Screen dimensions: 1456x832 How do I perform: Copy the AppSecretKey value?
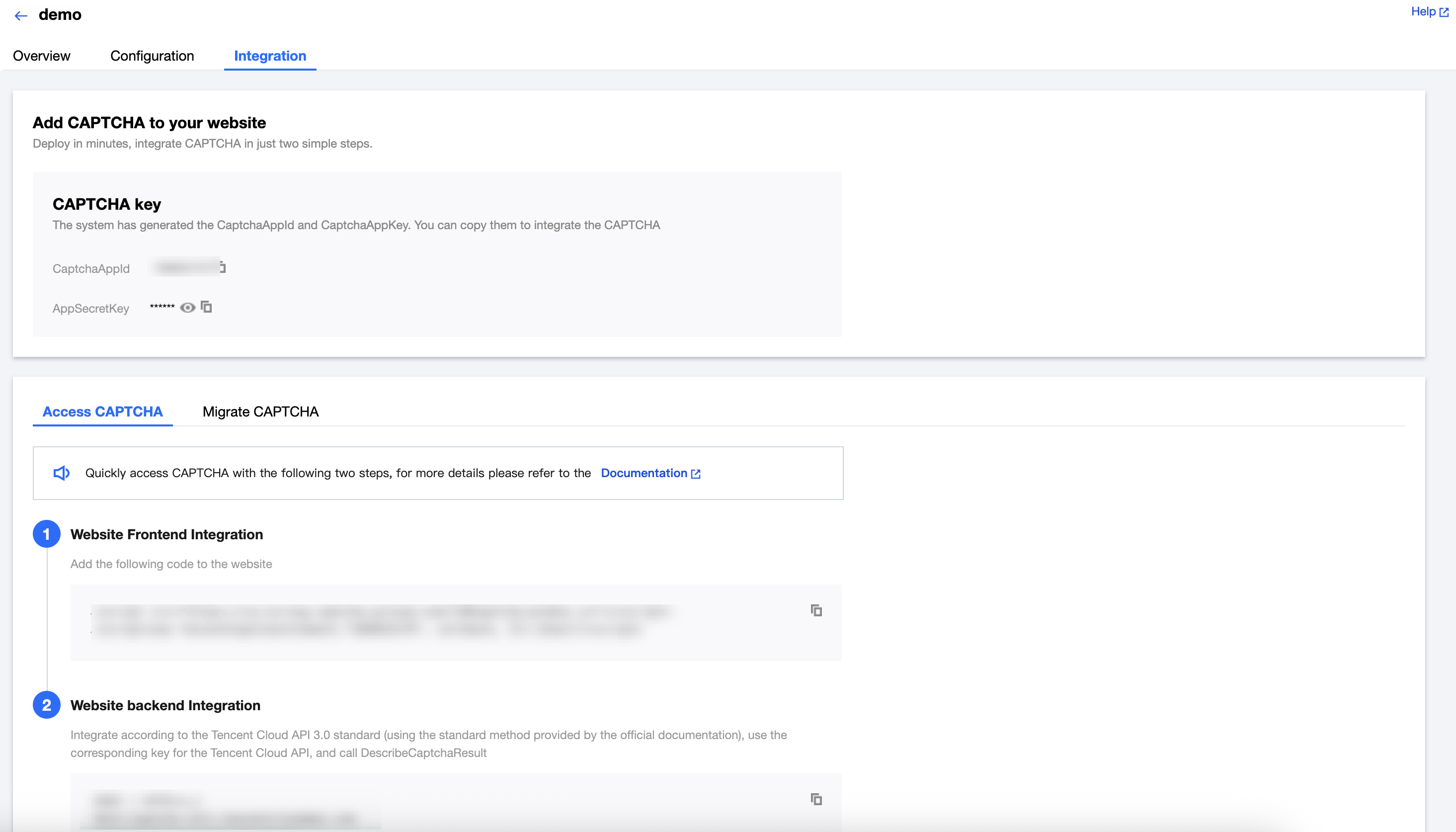tap(207, 308)
